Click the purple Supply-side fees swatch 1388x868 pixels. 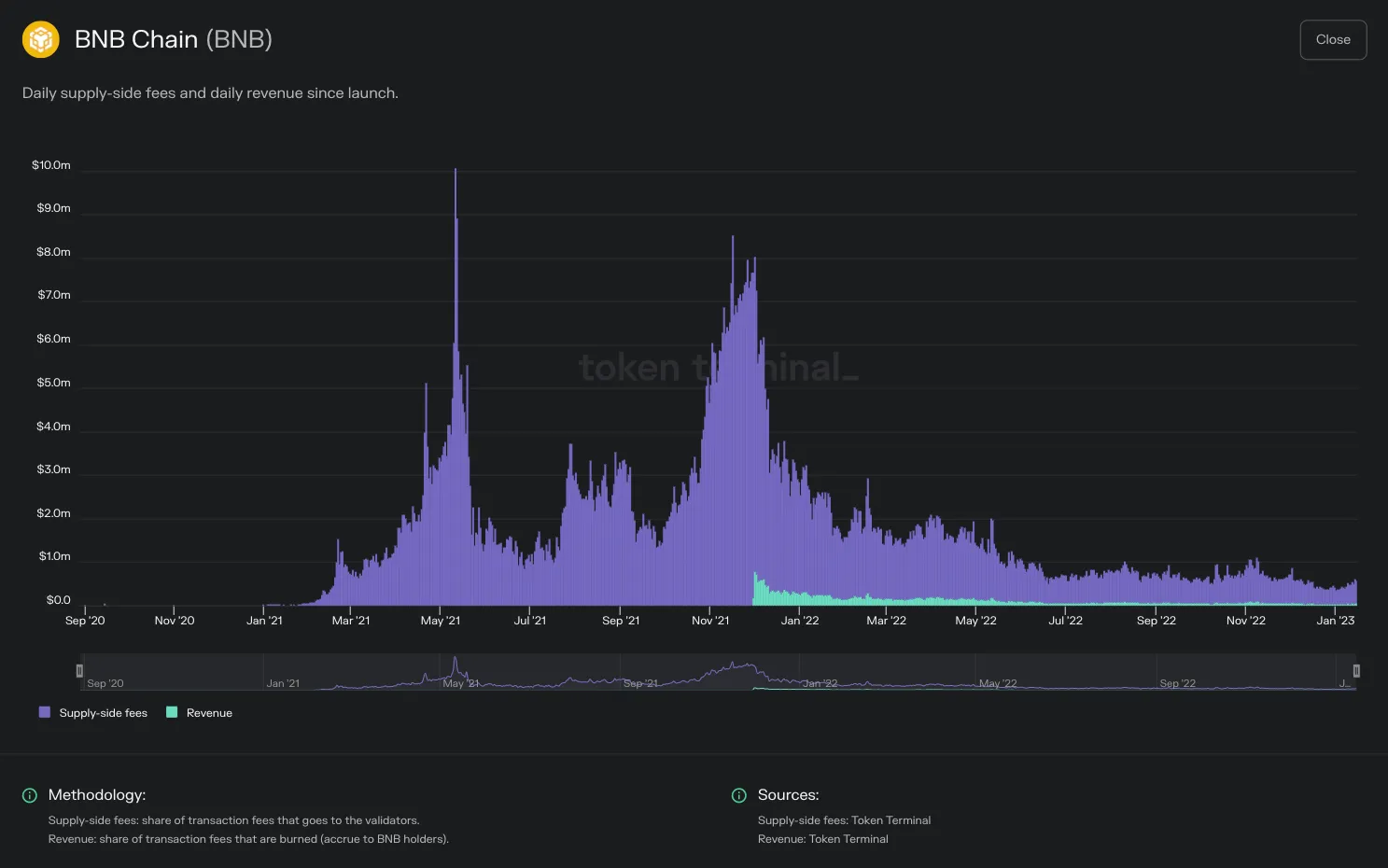(x=45, y=712)
